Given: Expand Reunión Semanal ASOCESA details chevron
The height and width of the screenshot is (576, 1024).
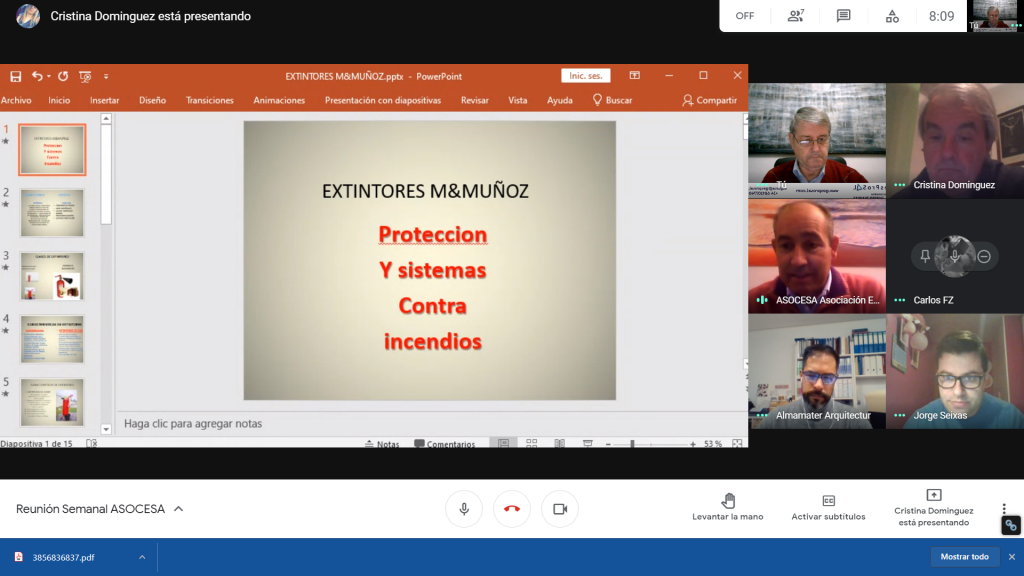Looking at the screenshot, I should [x=178, y=509].
